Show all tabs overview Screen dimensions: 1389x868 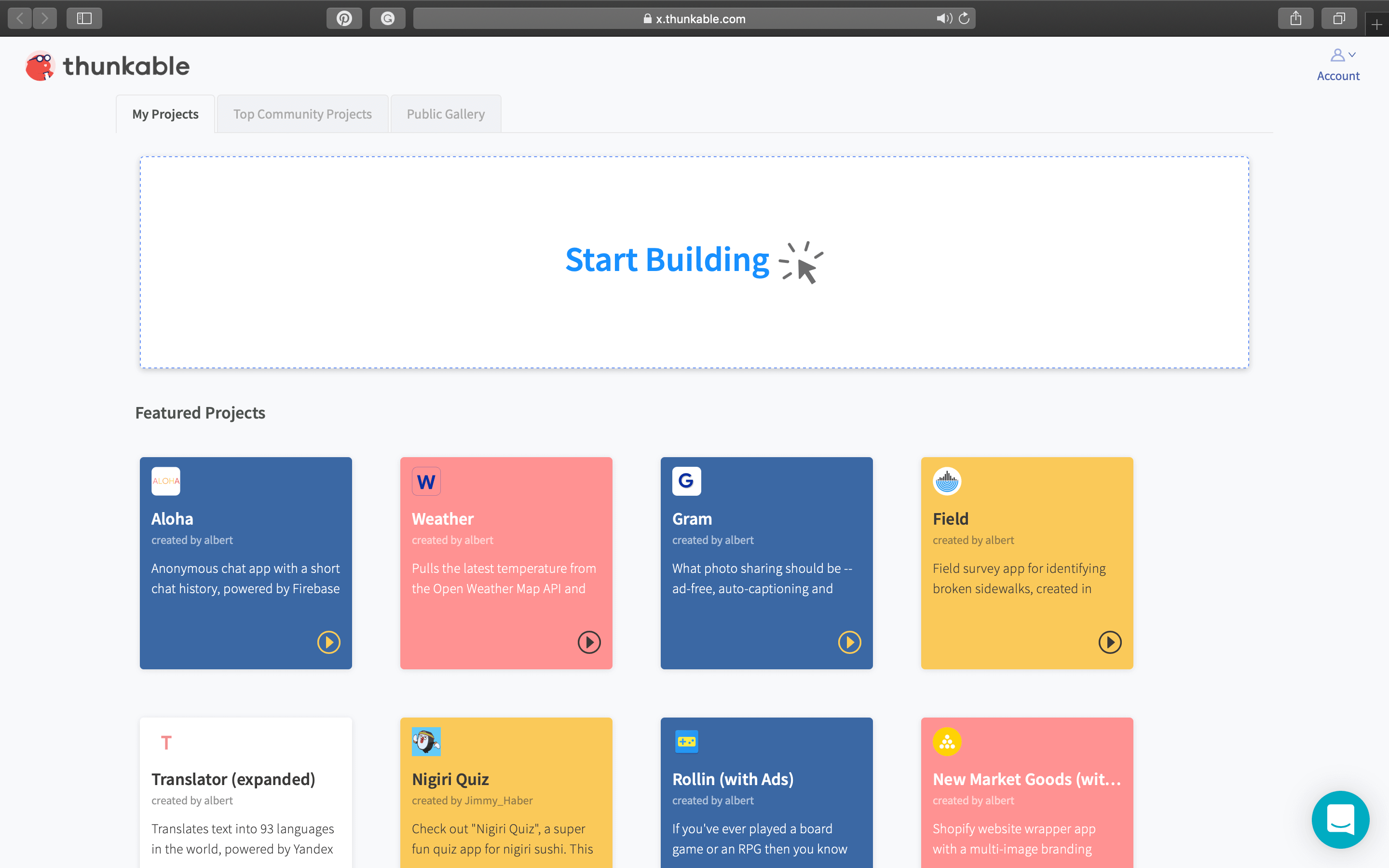1338,18
